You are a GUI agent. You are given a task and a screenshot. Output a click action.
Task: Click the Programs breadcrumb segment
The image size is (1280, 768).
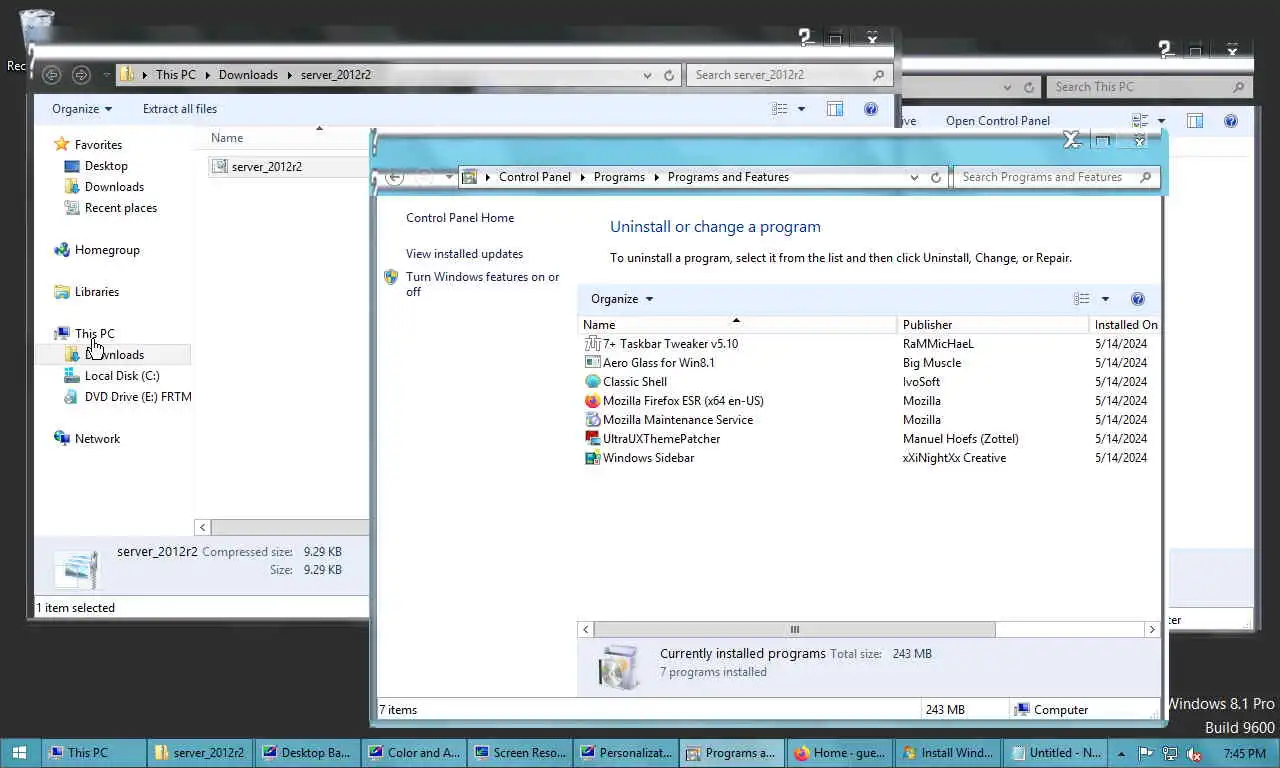(619, 177)
